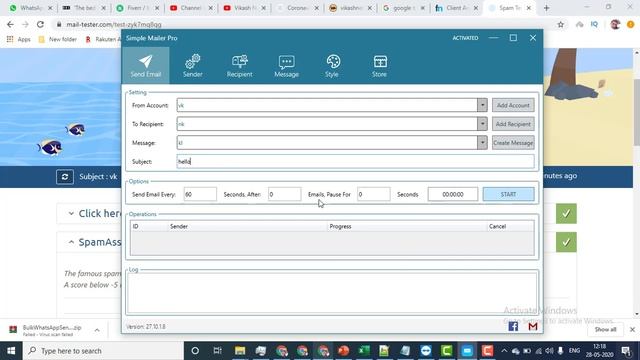Open the Windows Start menu

[11, 351]
